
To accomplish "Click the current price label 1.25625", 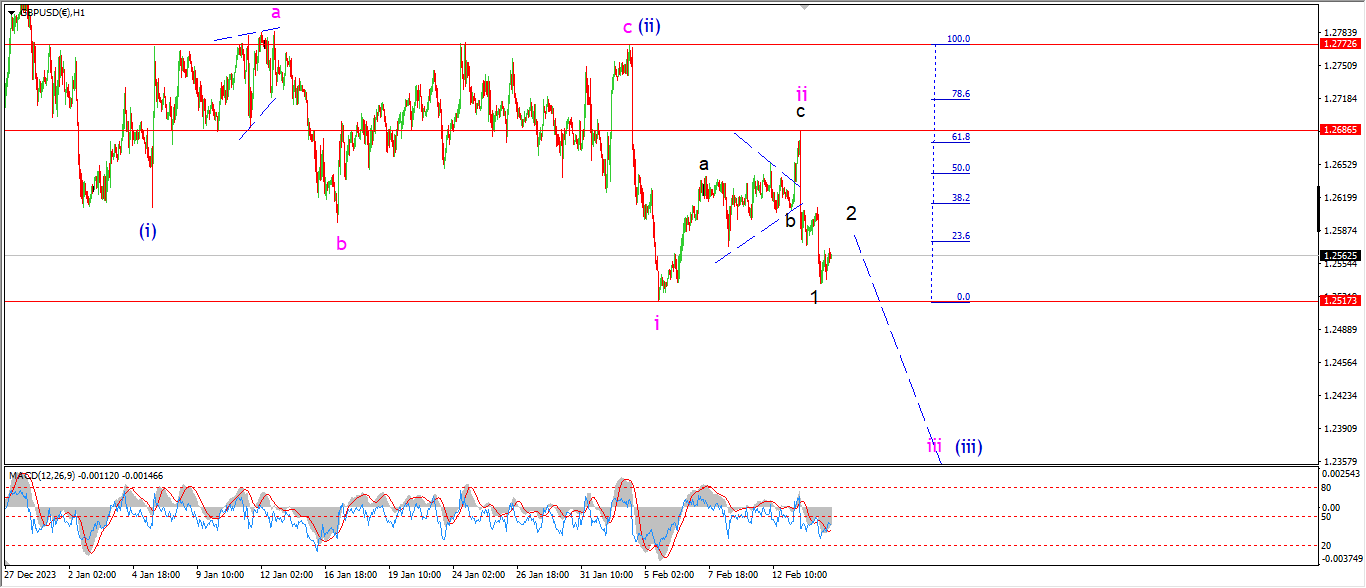I will (x=1339, y=256).
